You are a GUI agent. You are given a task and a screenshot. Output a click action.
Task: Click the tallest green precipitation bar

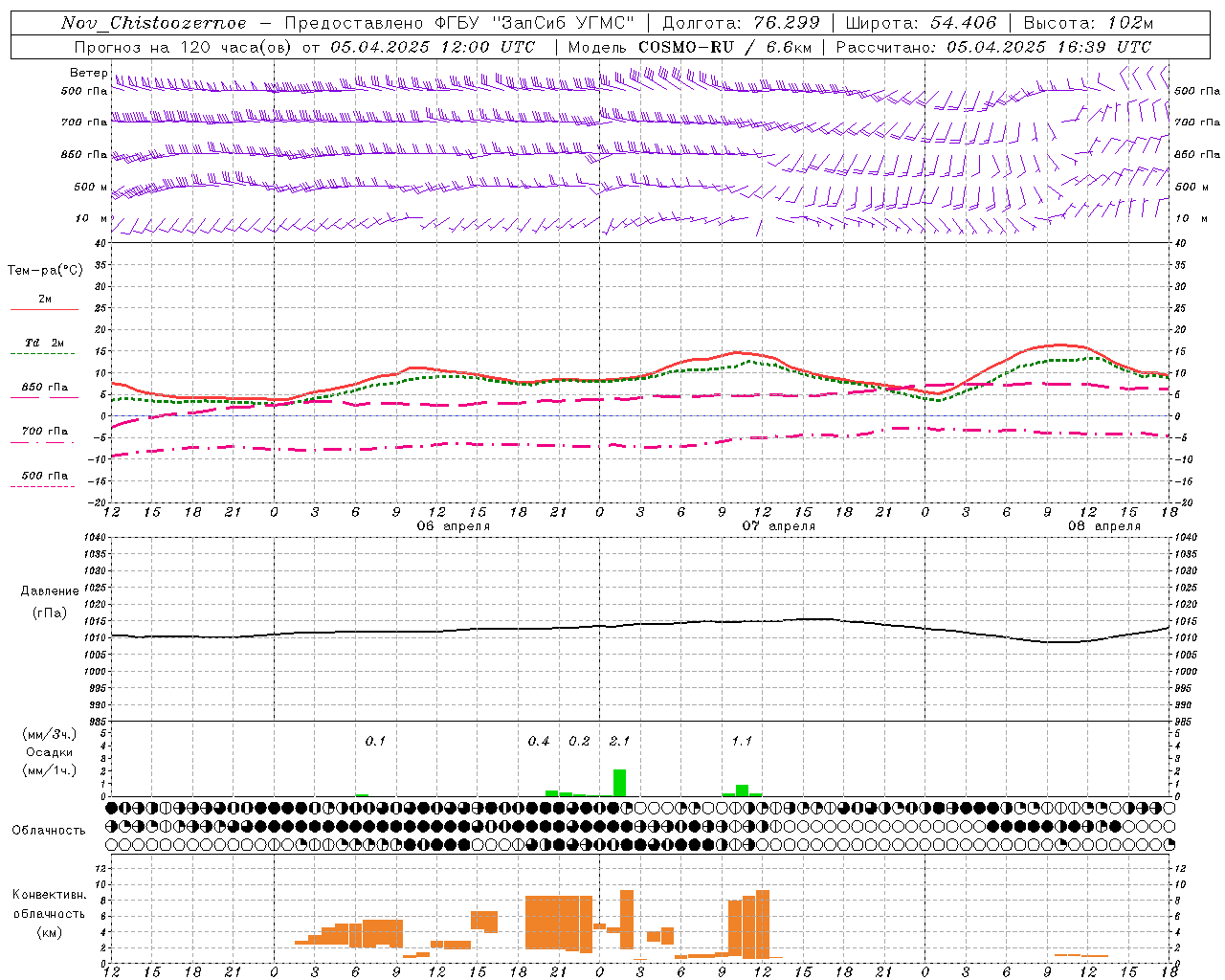[619, 783]
